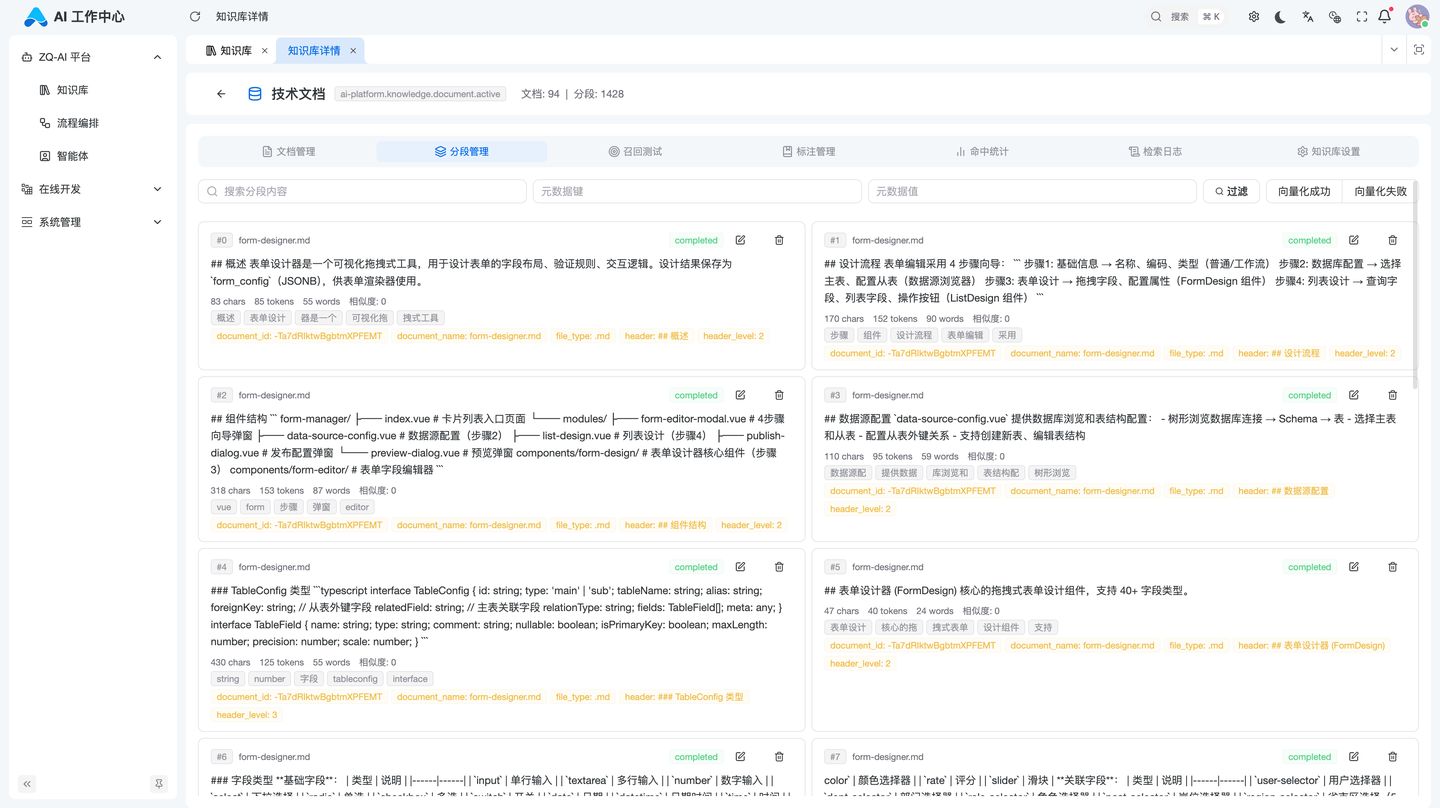
Task: Focus the 元数据键 input field
Action: pyautogui.click(x=697, y=191)
